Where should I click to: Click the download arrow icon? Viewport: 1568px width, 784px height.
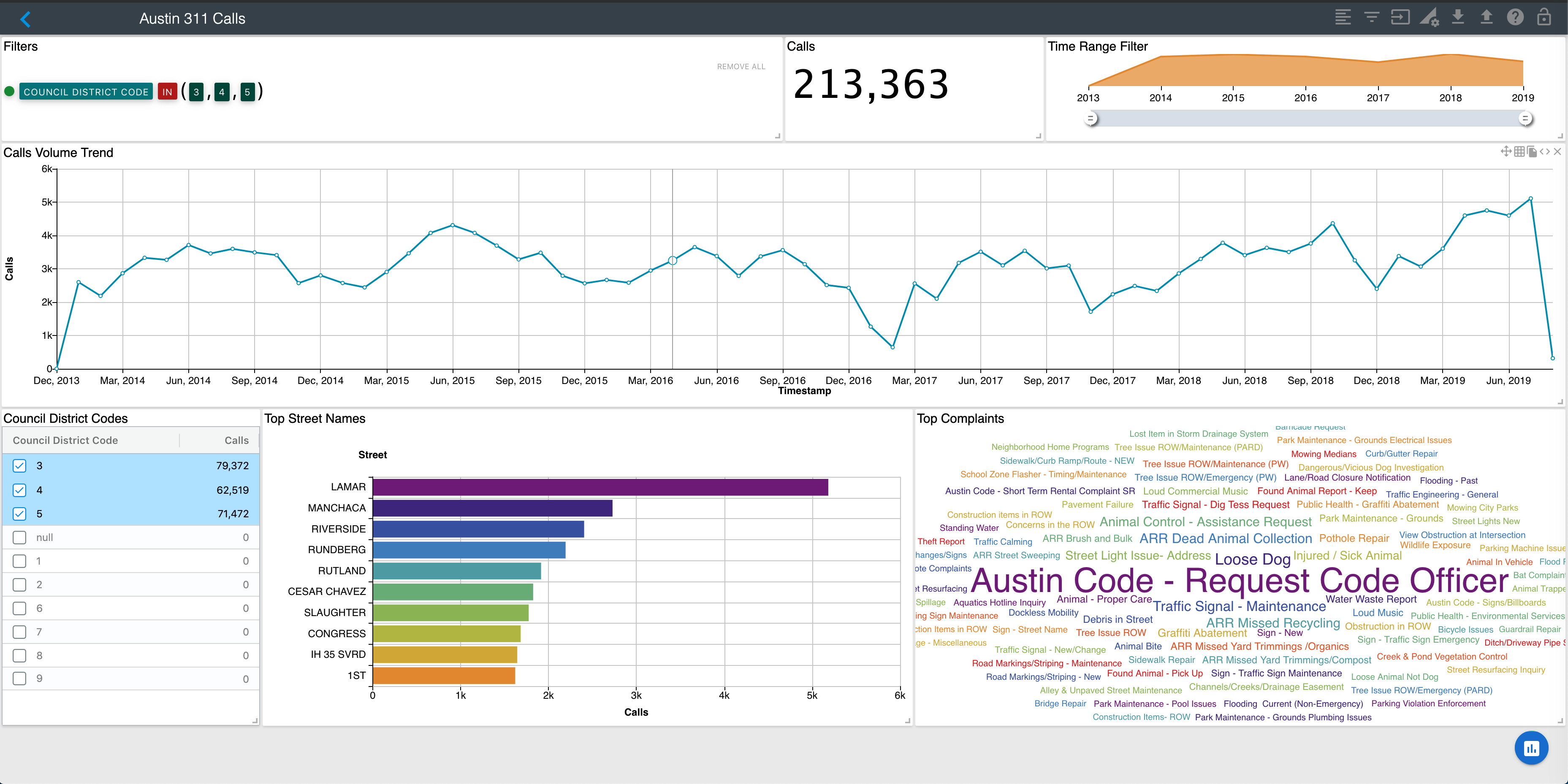[1458, 17]
